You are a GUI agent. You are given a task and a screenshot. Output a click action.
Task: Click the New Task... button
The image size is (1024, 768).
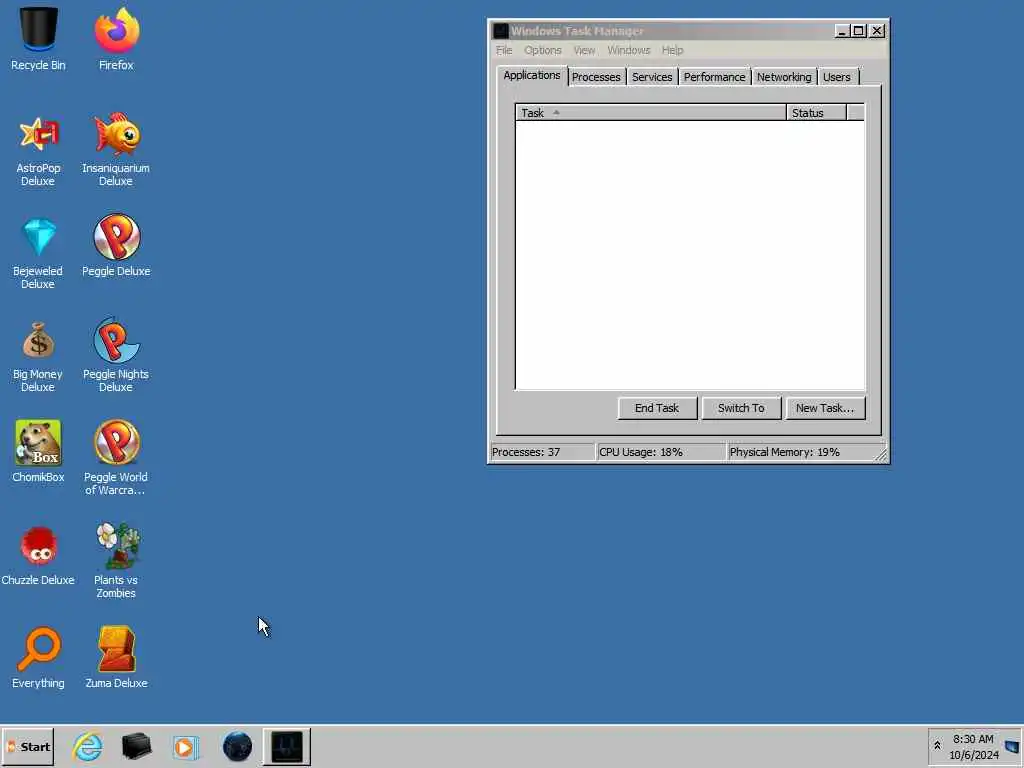825,408
